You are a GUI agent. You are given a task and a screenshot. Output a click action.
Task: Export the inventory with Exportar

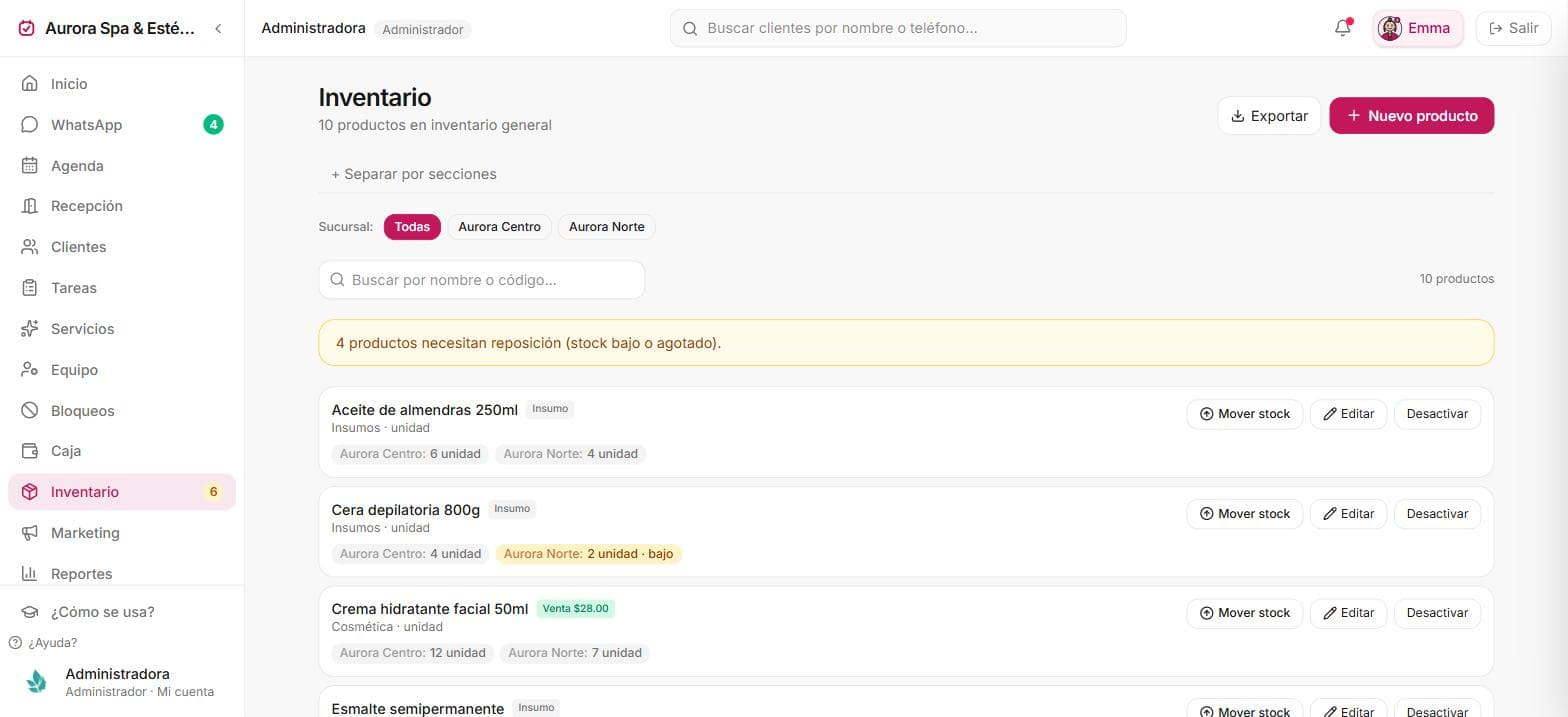(1269, 116)
